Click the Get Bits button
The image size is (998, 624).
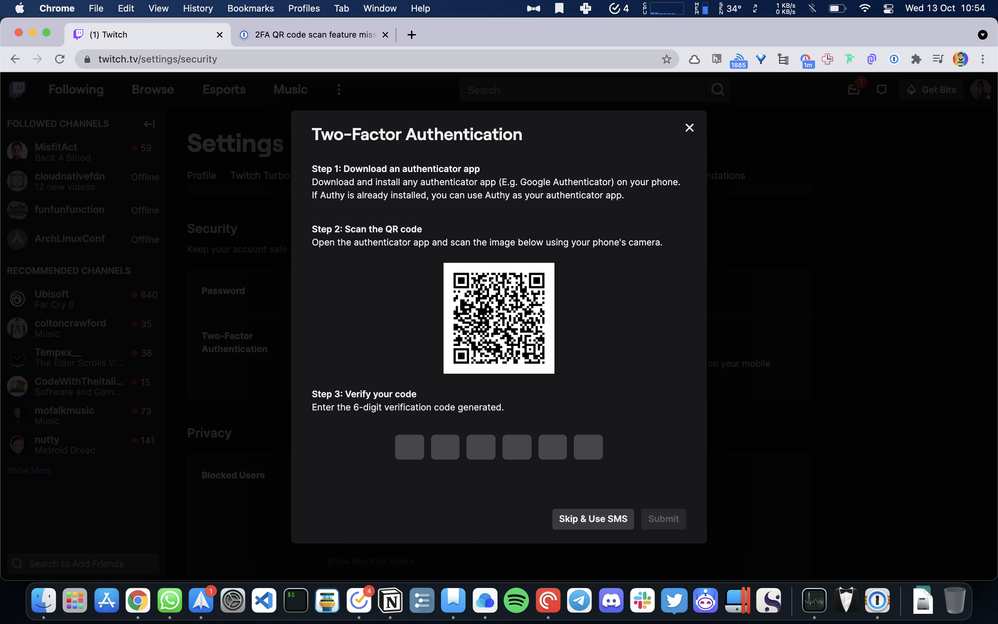click(x=930, y=90)
